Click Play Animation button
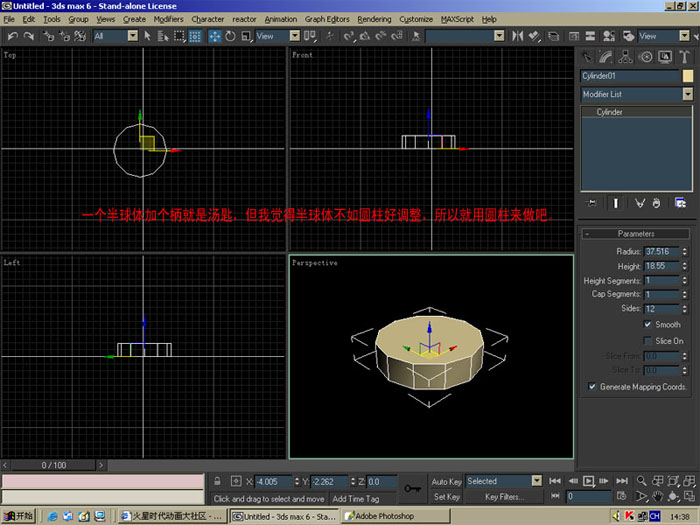 [588, 481]
